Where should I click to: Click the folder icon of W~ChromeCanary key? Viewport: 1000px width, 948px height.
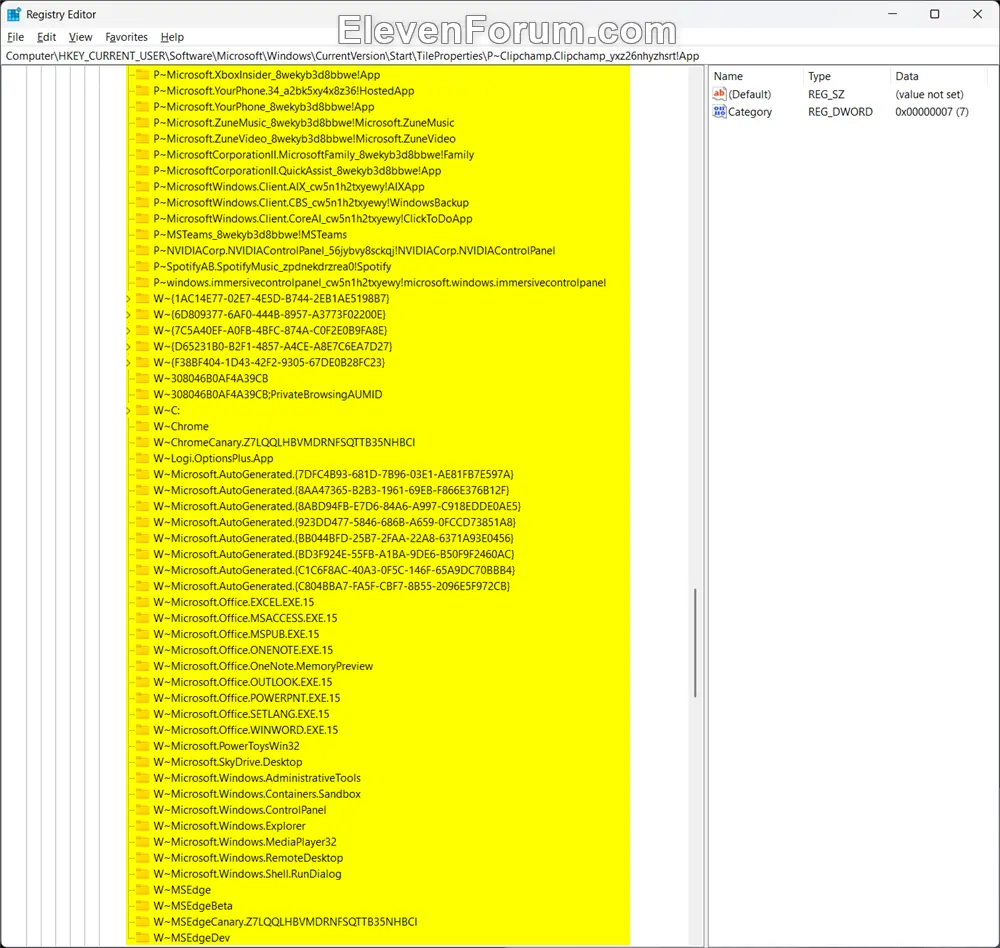(x=142, y=442)
